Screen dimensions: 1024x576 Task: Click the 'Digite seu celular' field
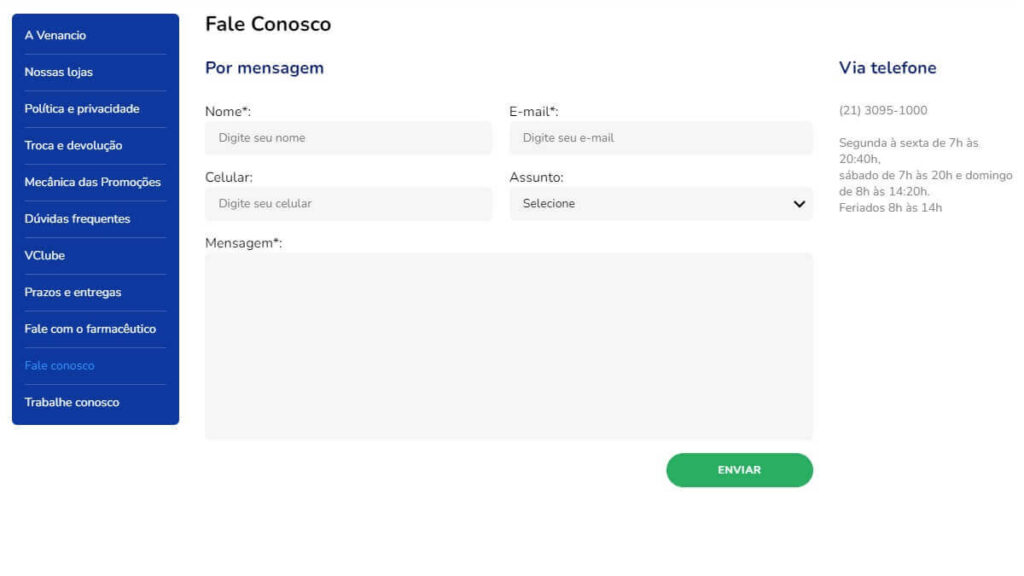tap(348, 203)
